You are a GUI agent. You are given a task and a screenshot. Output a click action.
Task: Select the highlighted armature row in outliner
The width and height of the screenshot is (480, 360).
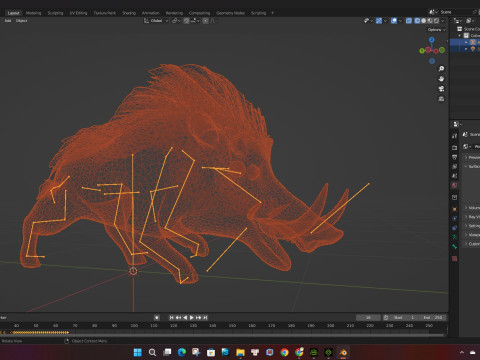click(x=465, y=42)
